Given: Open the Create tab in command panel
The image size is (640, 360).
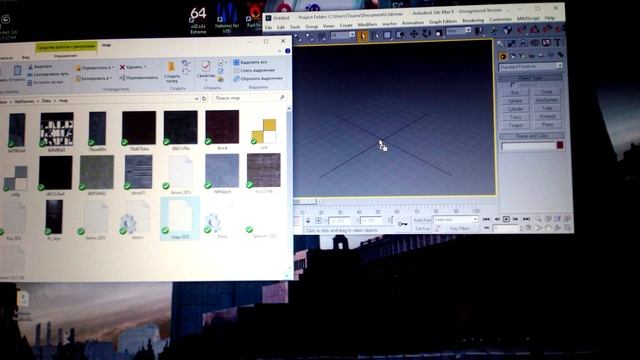Looking at the screenshot, I should (501, 43).
